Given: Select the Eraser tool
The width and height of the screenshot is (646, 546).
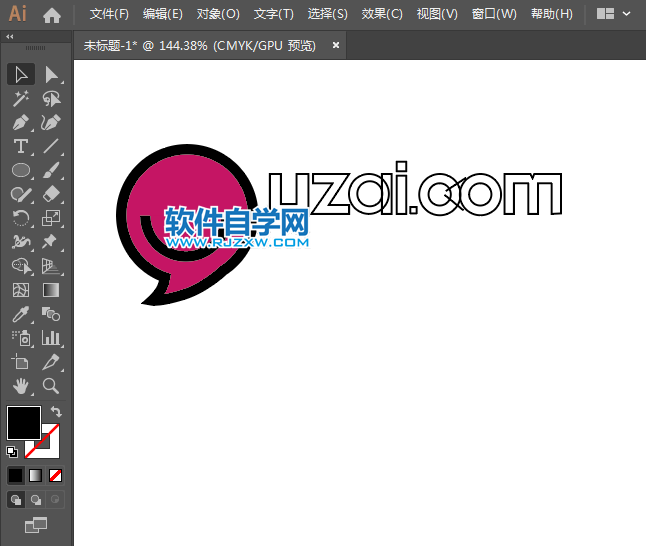Looking at the screenshot, I should (x=51, y=194).
